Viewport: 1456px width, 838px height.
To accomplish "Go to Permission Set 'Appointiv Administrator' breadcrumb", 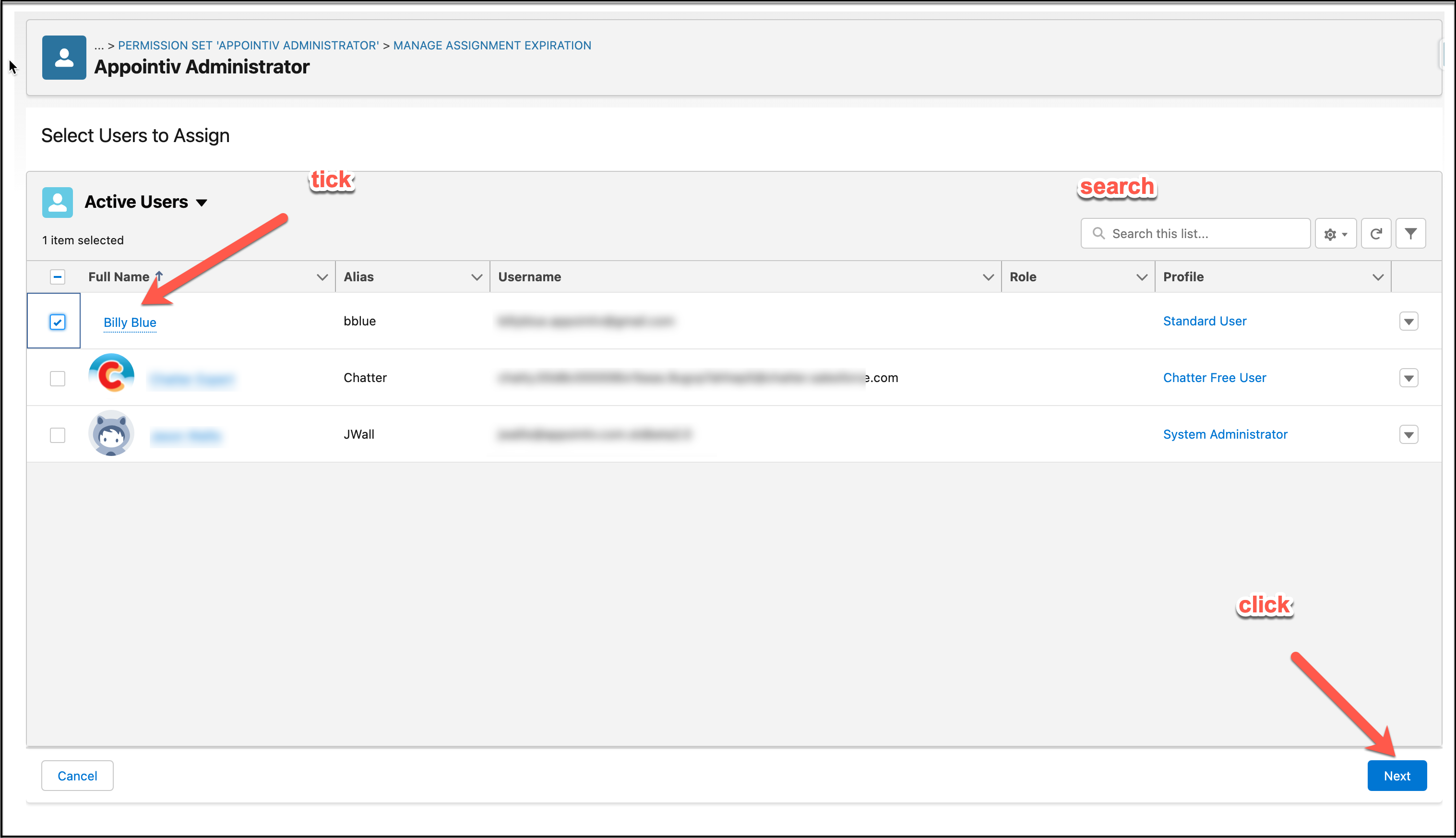I will [x=248, y=46].
